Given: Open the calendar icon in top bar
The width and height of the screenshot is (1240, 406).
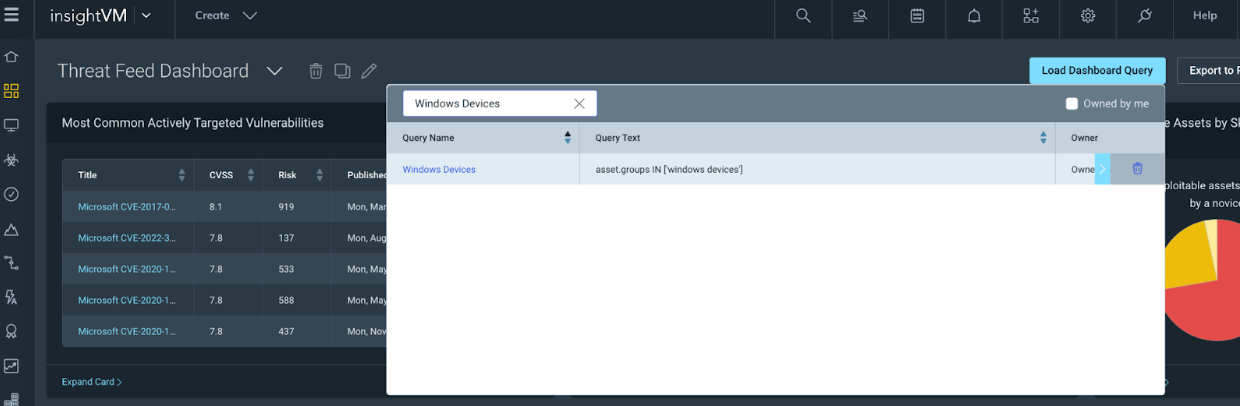Looking at the screenshot, I should [917, 16].
